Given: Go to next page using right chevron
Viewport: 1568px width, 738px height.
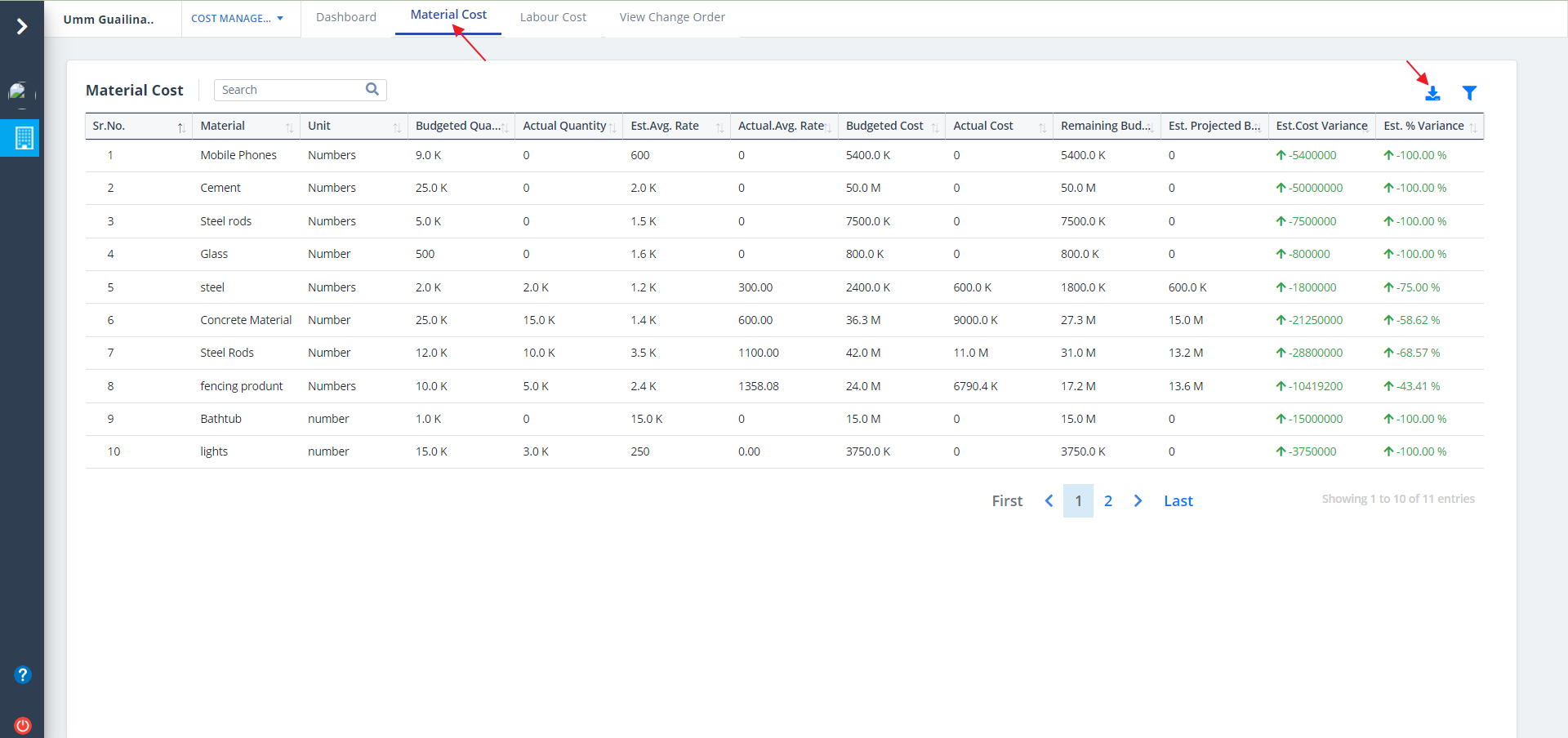Looking at the screenshot, I should point(1138,500).
